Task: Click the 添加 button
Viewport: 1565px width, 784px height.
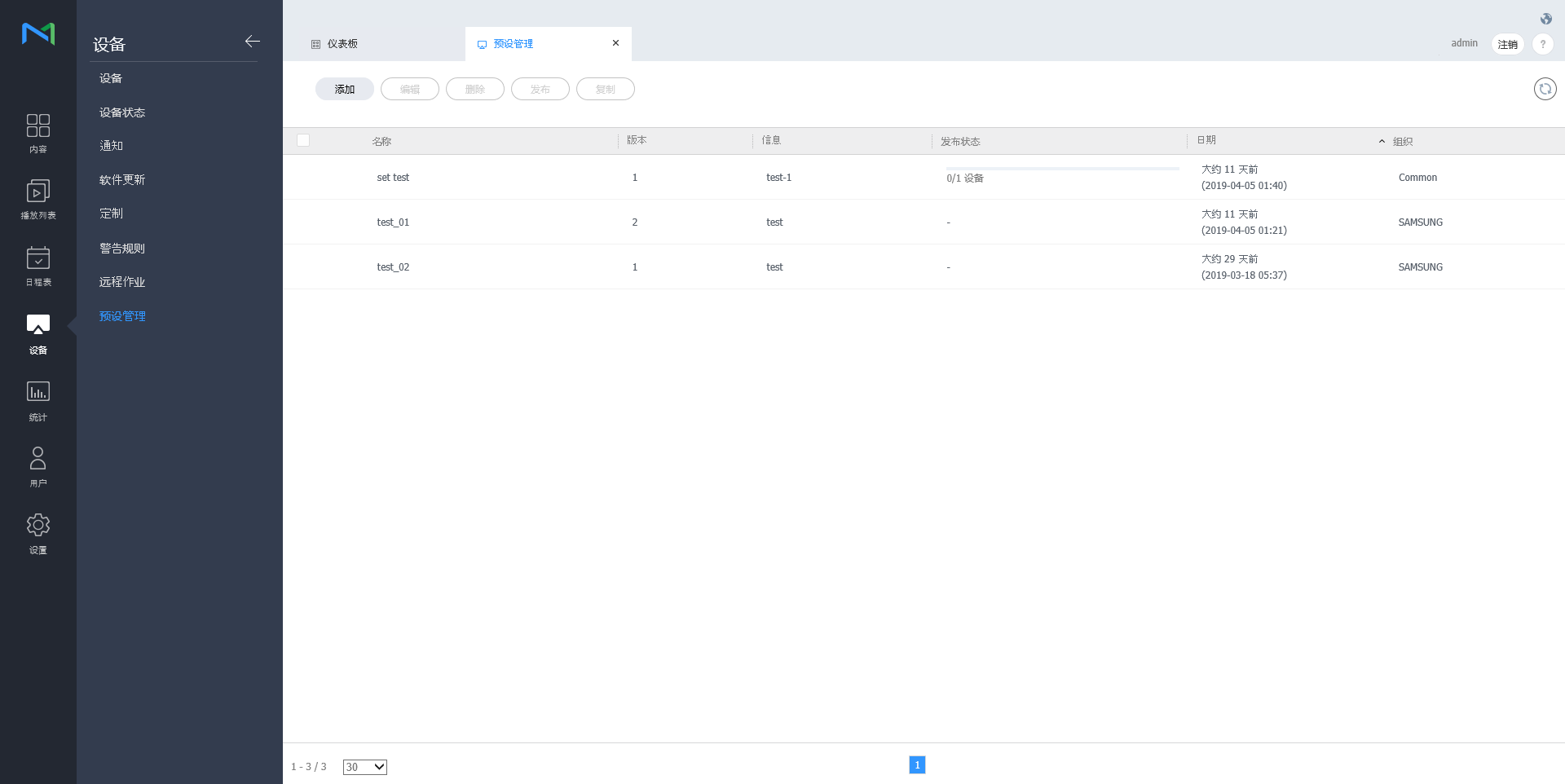Action: [344, 89]
